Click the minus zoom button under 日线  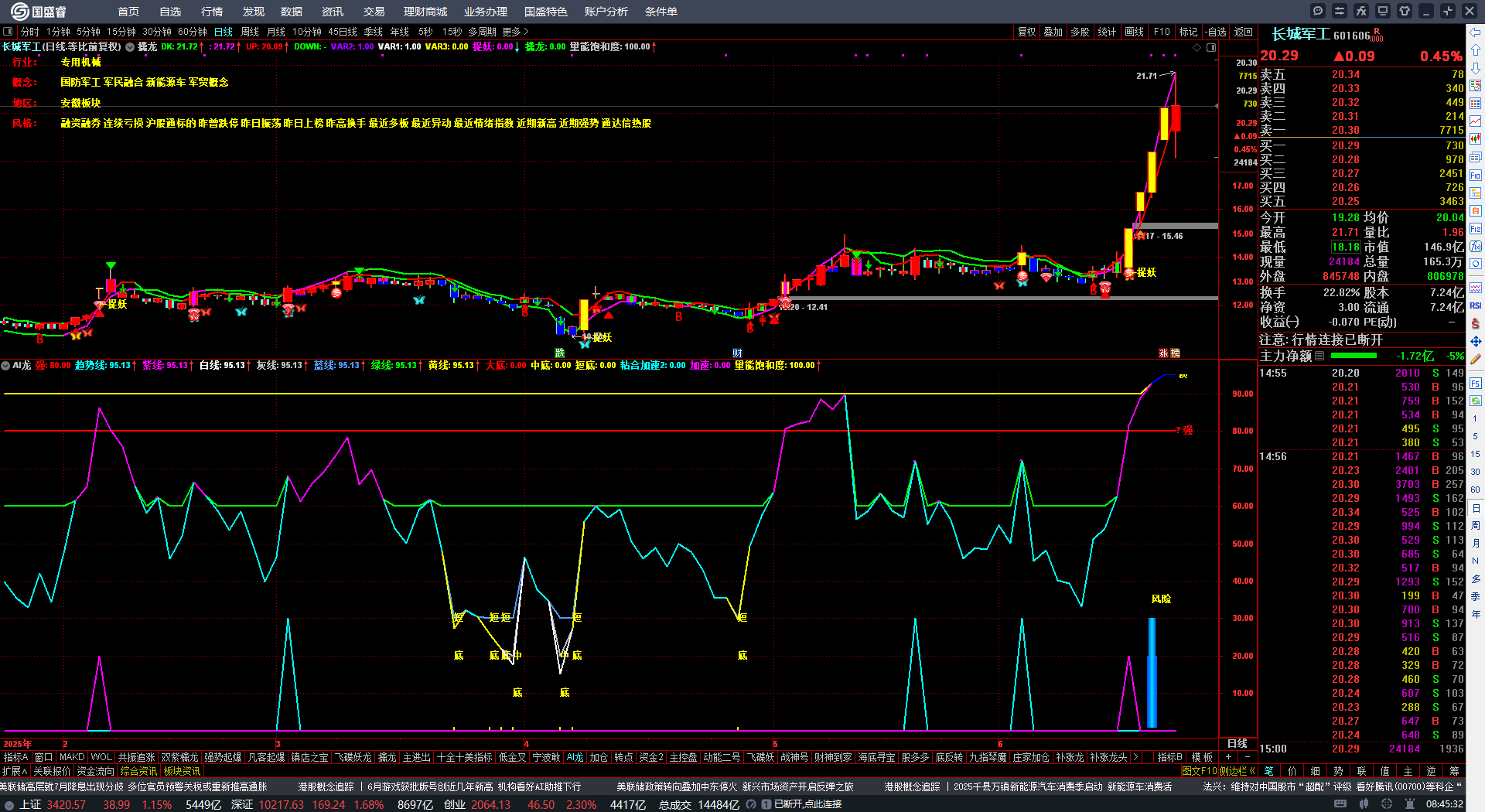pyautogui.click(x=1247, y=757)
